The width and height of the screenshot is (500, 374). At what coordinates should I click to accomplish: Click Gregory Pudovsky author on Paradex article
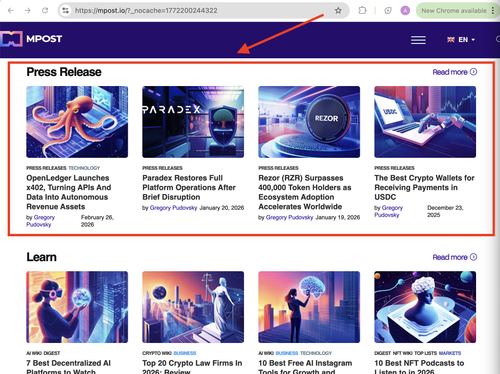click(x=173, y=208)
